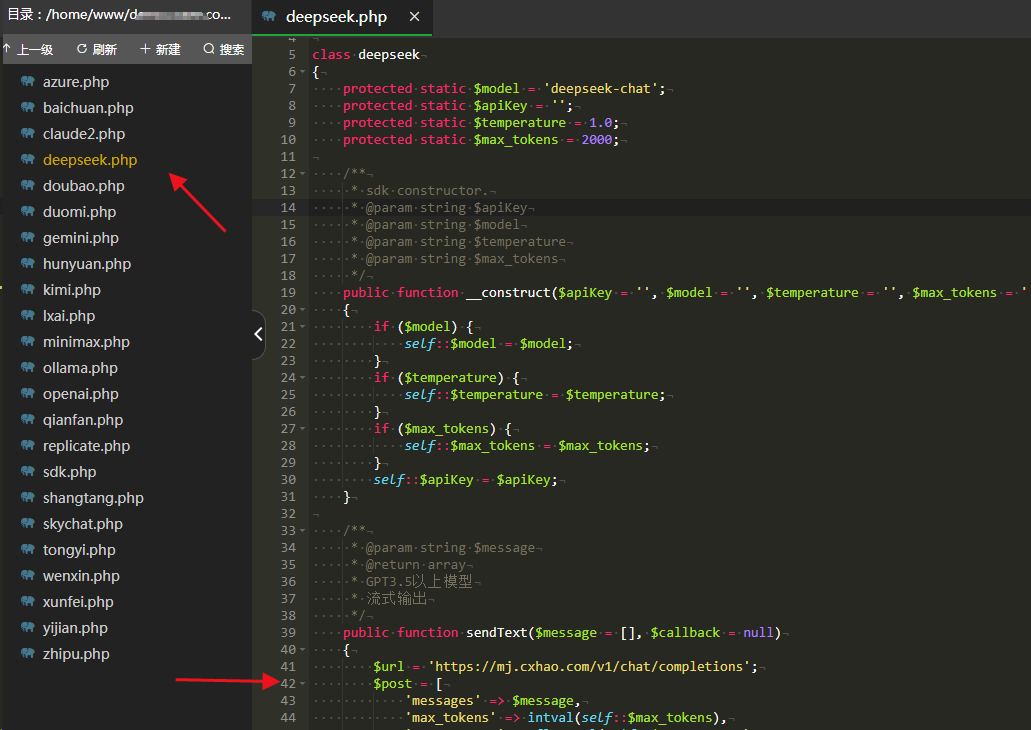Click the PHP icon next to claude2.php

point(28,134)
